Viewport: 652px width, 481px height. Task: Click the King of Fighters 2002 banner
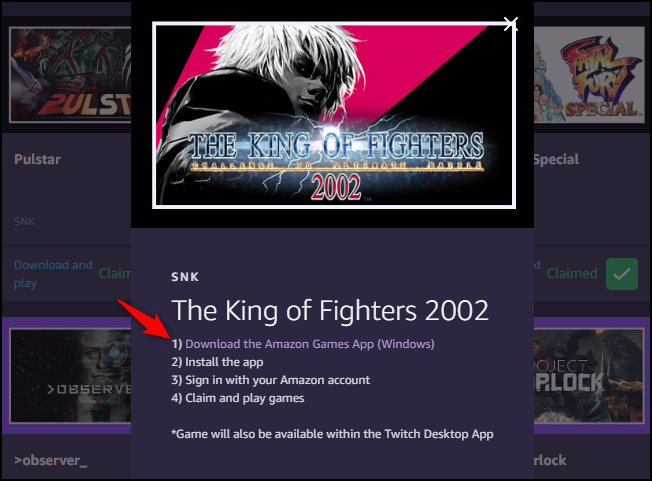click(334, 115)
